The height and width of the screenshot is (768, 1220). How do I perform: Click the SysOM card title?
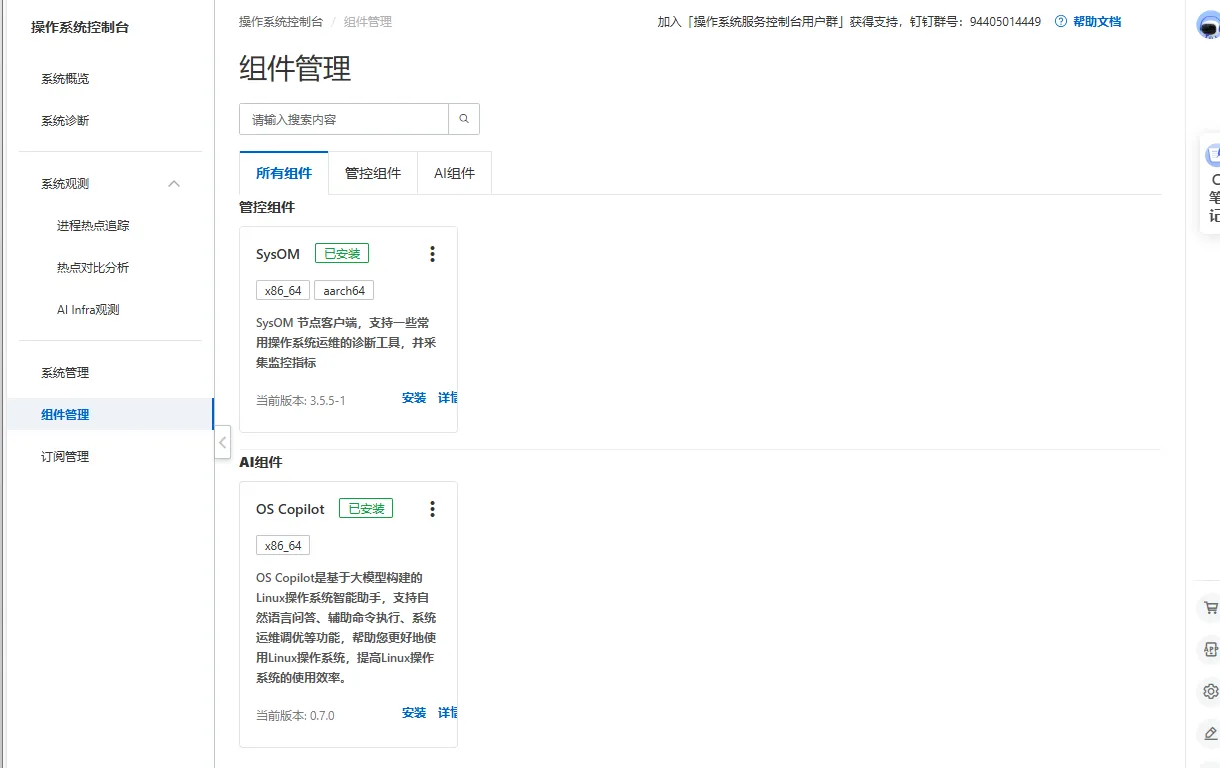click(278, 254)
